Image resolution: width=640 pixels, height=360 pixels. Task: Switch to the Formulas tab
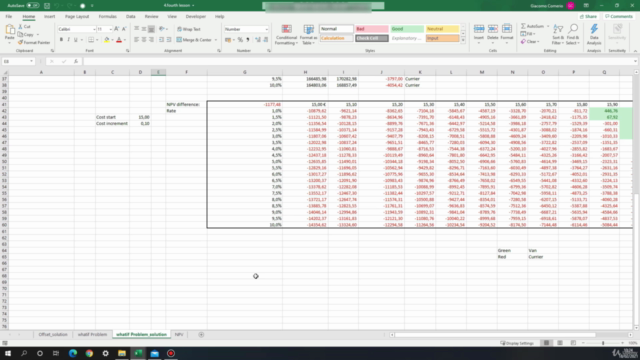[108, 17]
